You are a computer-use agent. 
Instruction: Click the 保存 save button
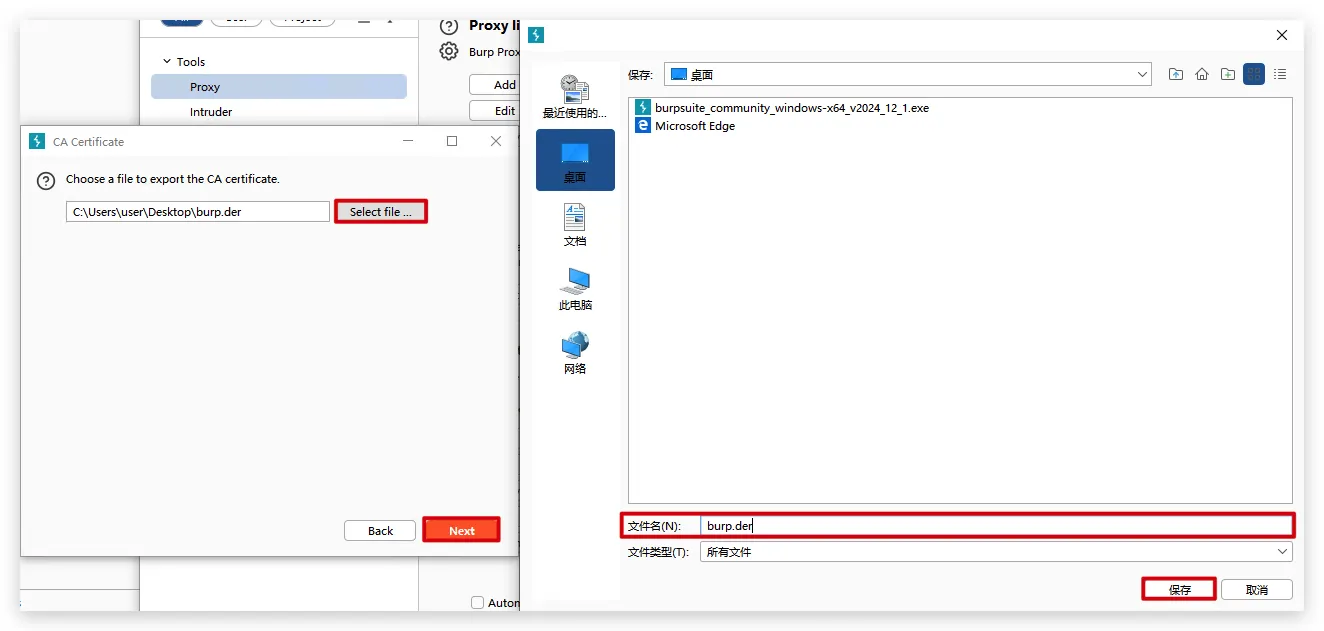pos(1179,590)
